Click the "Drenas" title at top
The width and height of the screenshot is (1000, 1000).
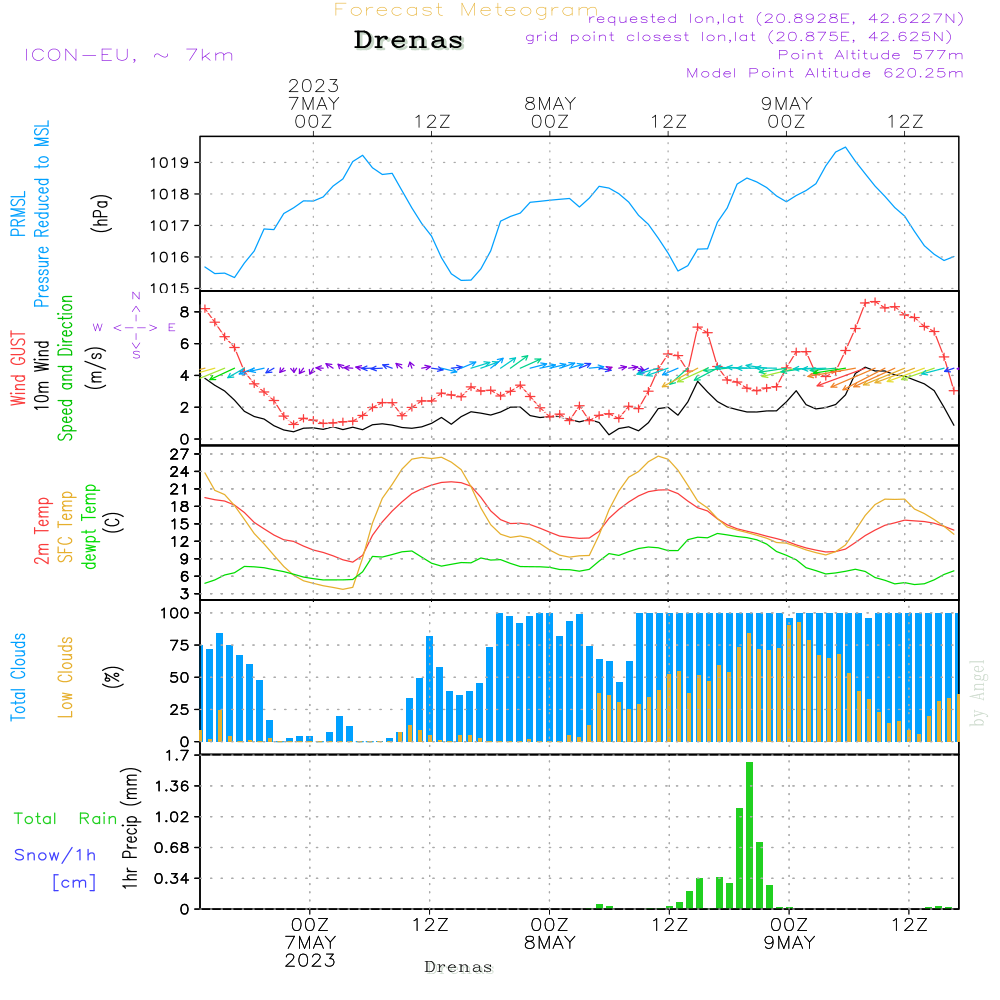(x=409, y=41)
